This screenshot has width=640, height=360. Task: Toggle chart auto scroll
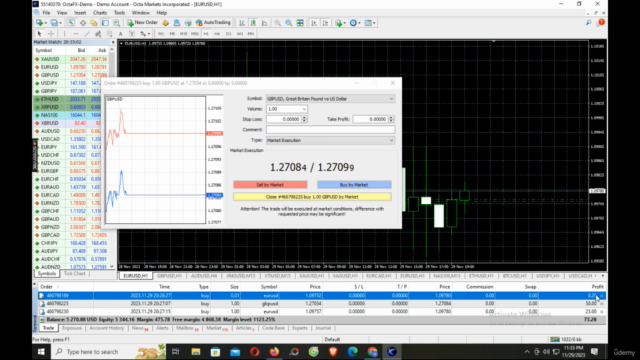pos(314,23)
